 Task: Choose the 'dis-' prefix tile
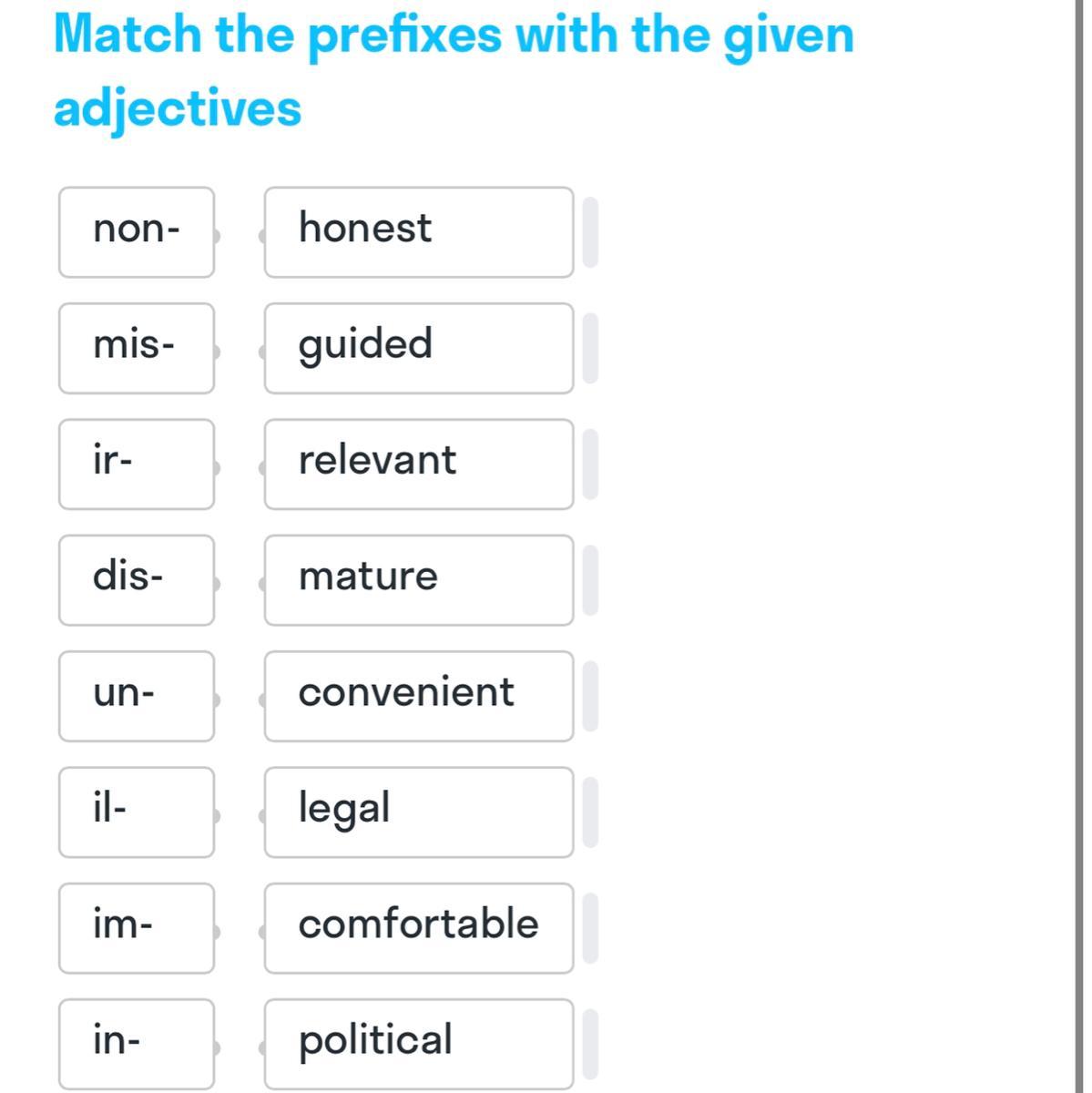(137, 579)
